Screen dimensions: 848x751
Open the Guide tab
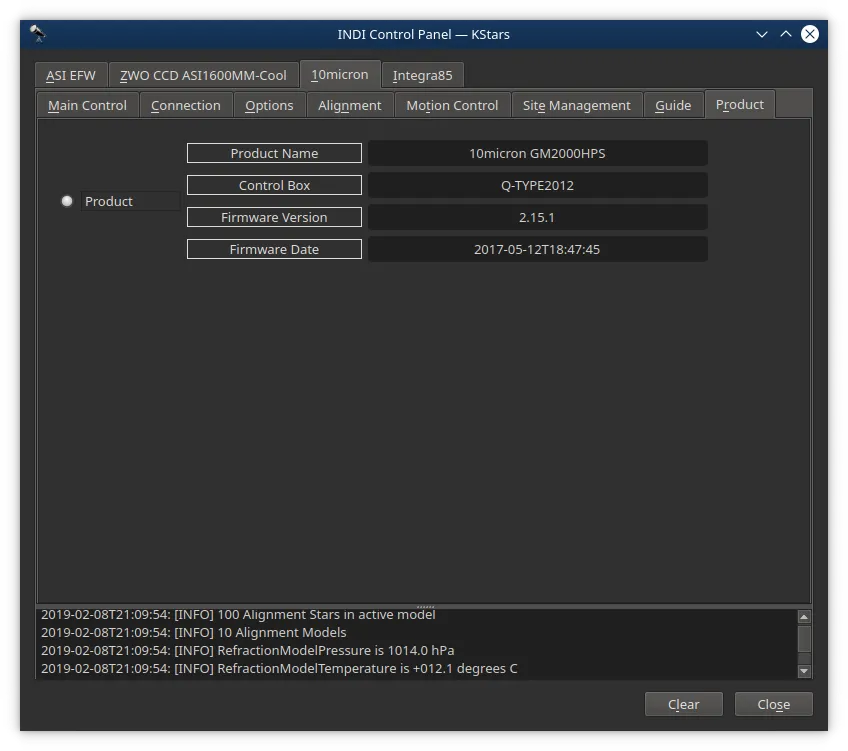(x=673, y=105)
